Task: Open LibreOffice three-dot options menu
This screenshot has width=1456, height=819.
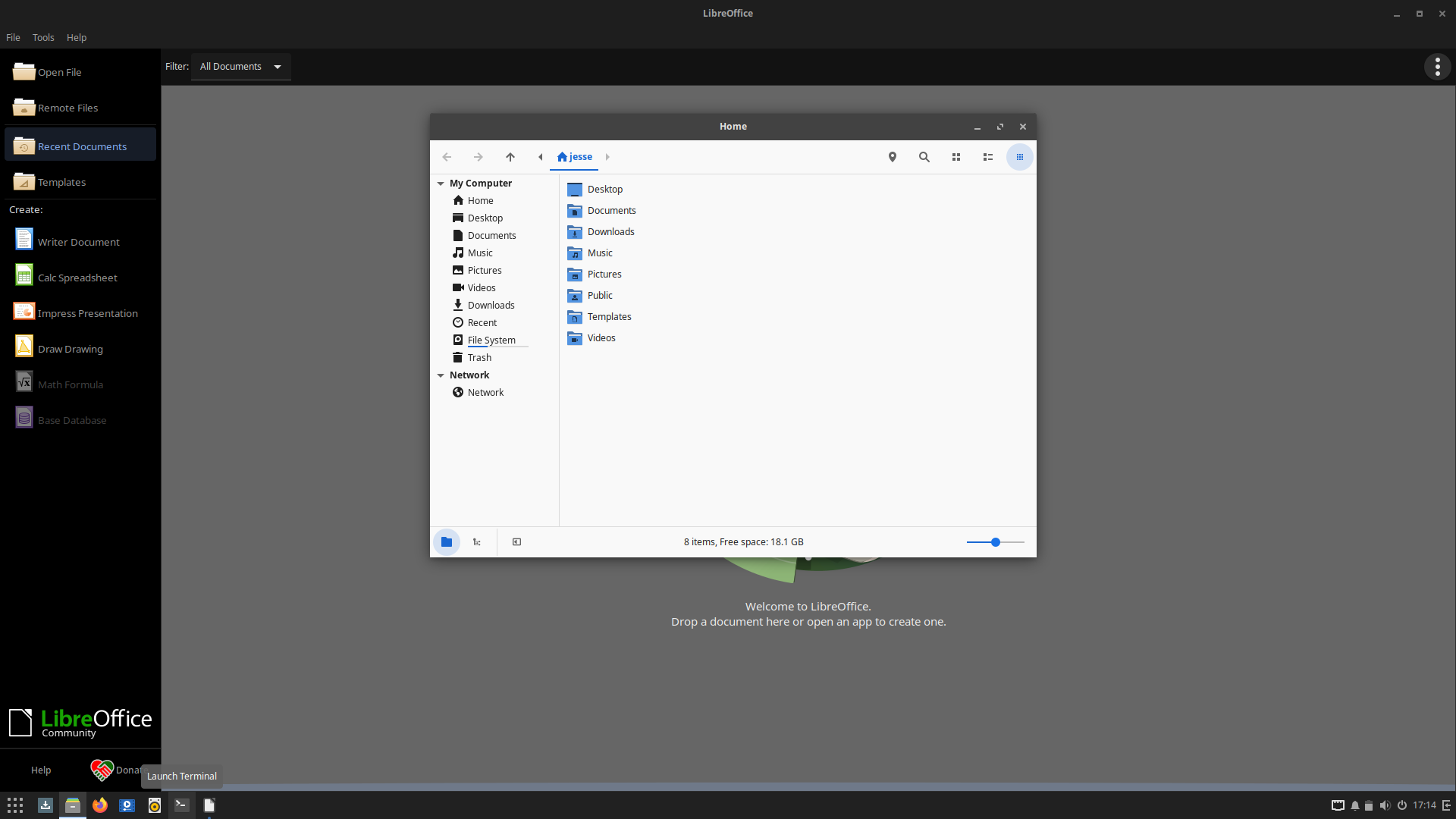Action: pos(1438,67)
